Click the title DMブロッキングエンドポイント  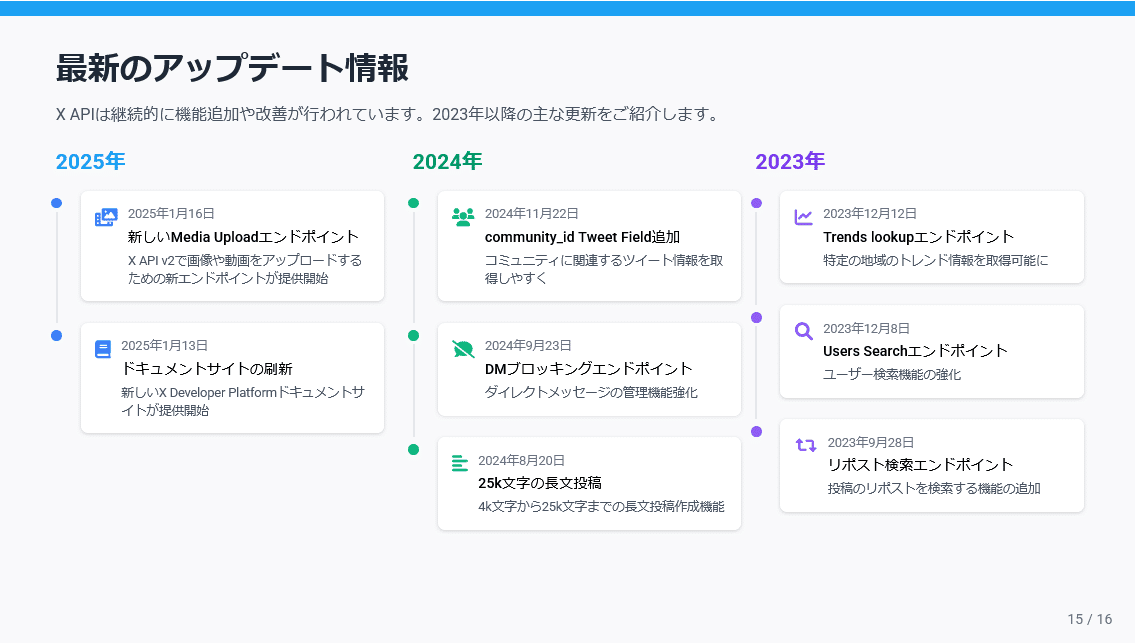[588, 369]
